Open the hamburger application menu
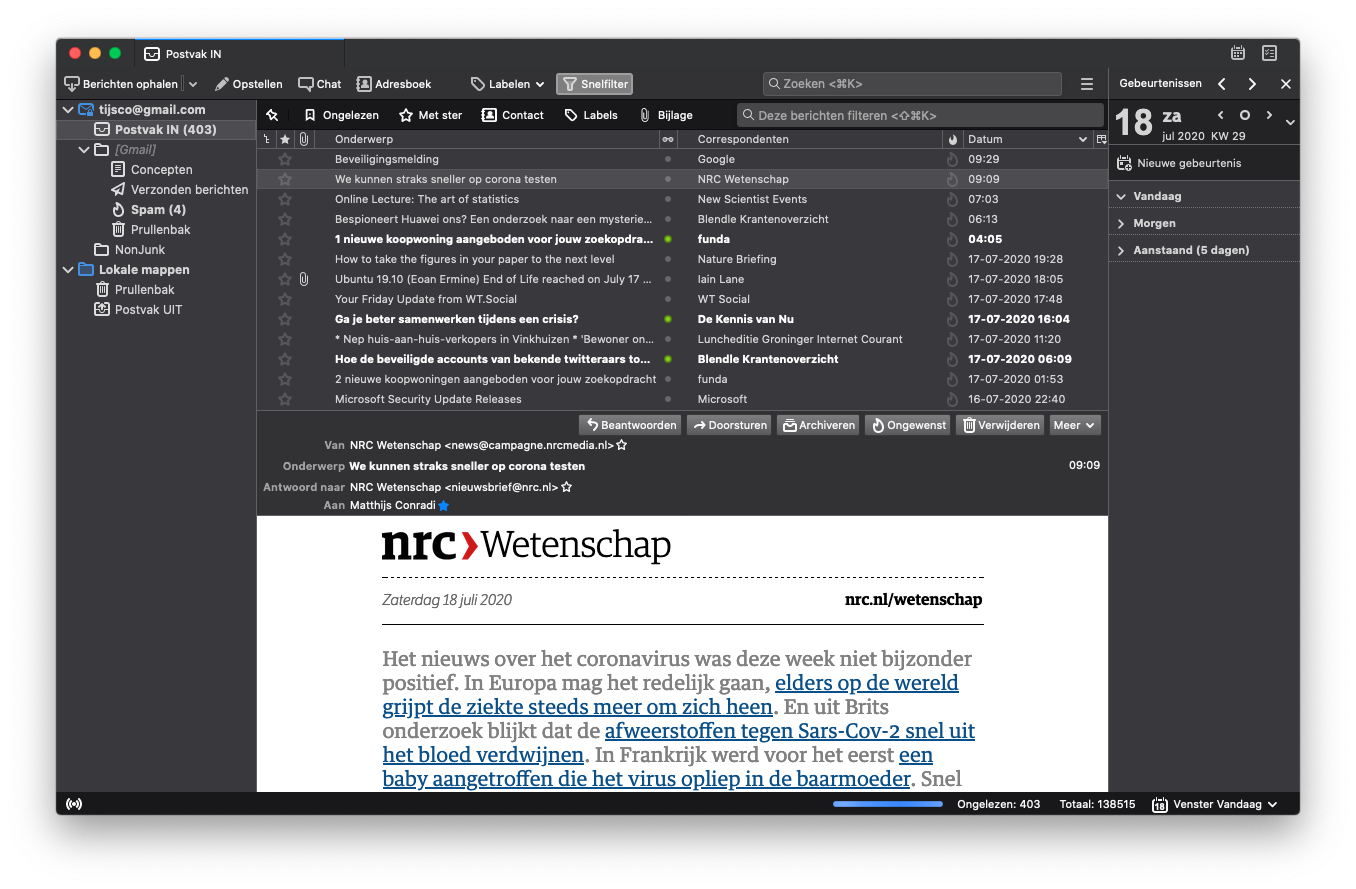 click(1087, 84)
